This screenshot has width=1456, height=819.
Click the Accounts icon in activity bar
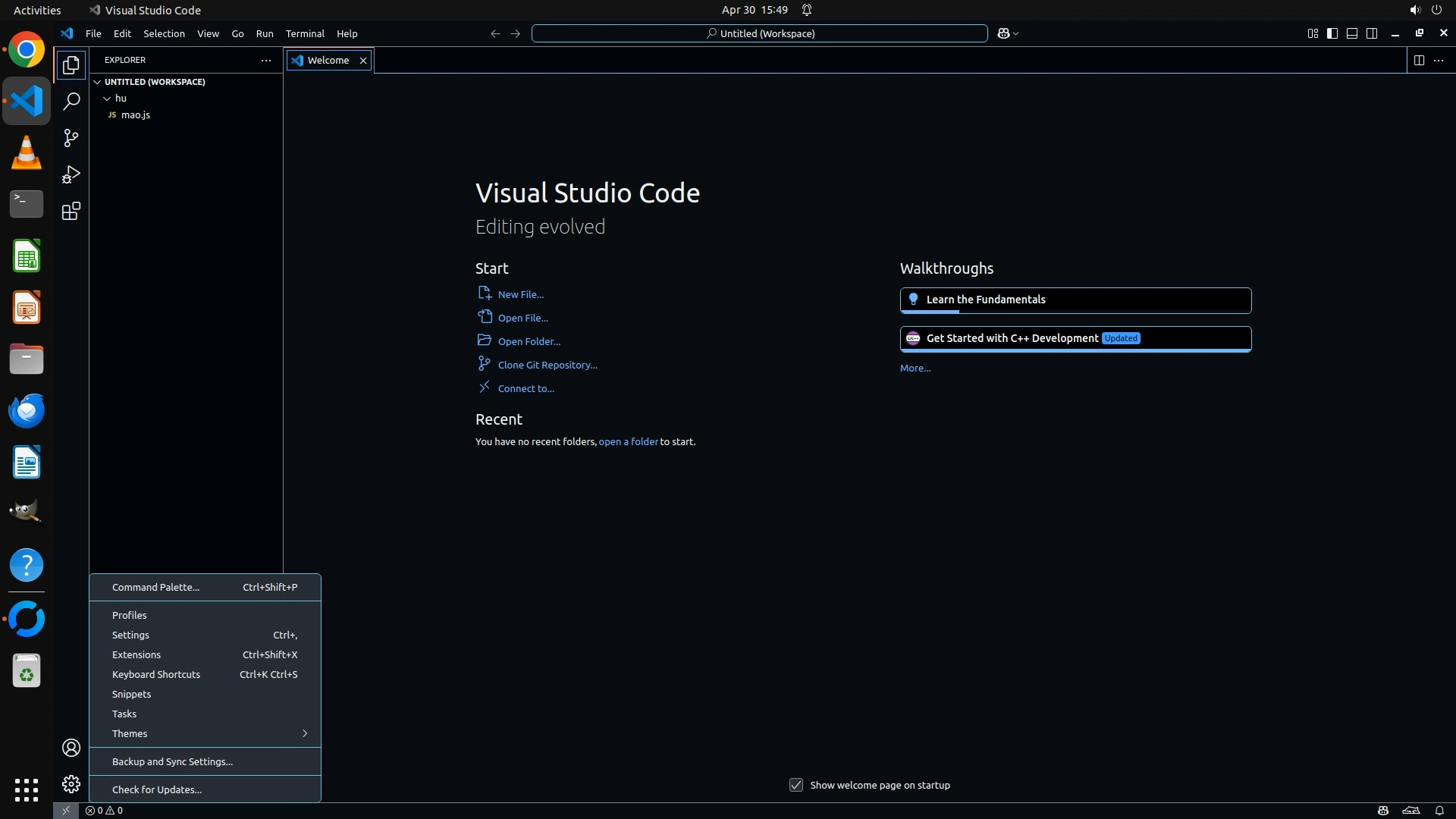(x=71, y=748)
